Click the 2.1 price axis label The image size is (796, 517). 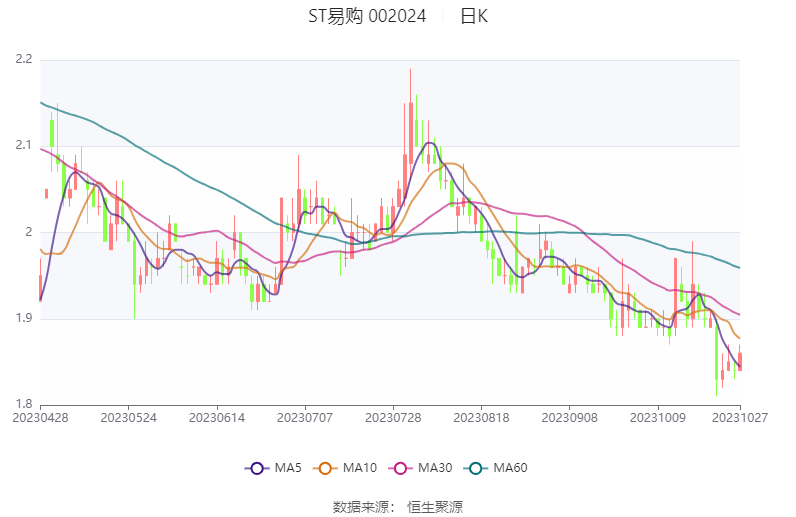(24, 145)
